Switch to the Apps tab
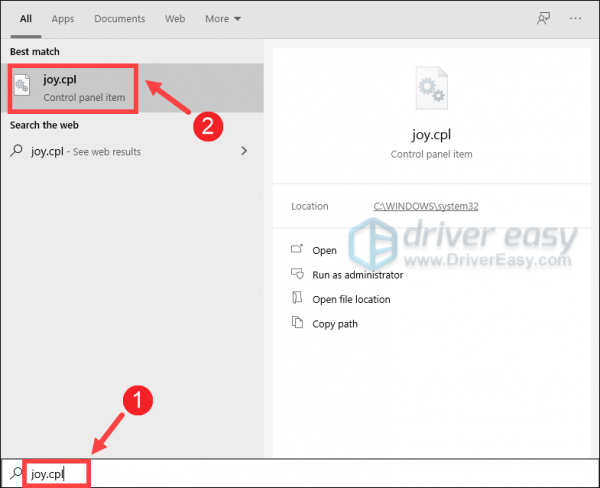This screenshot has width=600, height=488. 63,19
